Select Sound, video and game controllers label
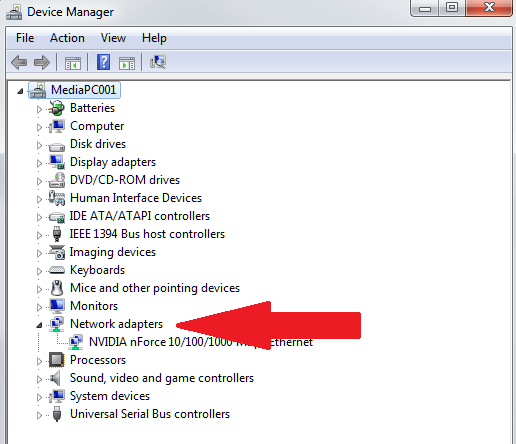Image resolution: width=516 pixels, height=444 pixels. 162,378
